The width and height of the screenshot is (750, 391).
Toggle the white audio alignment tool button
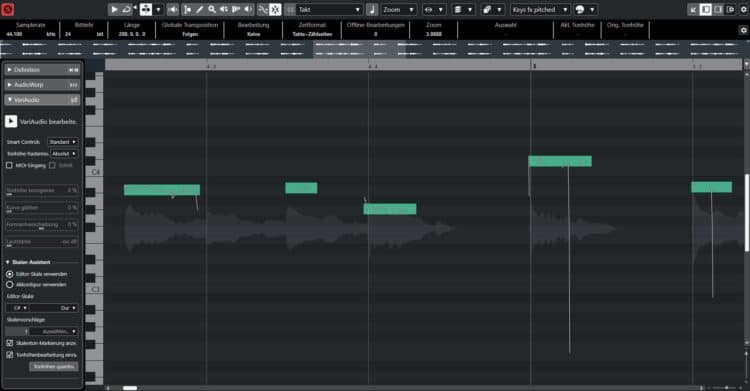pyautogui.click(x=146, y=10)
